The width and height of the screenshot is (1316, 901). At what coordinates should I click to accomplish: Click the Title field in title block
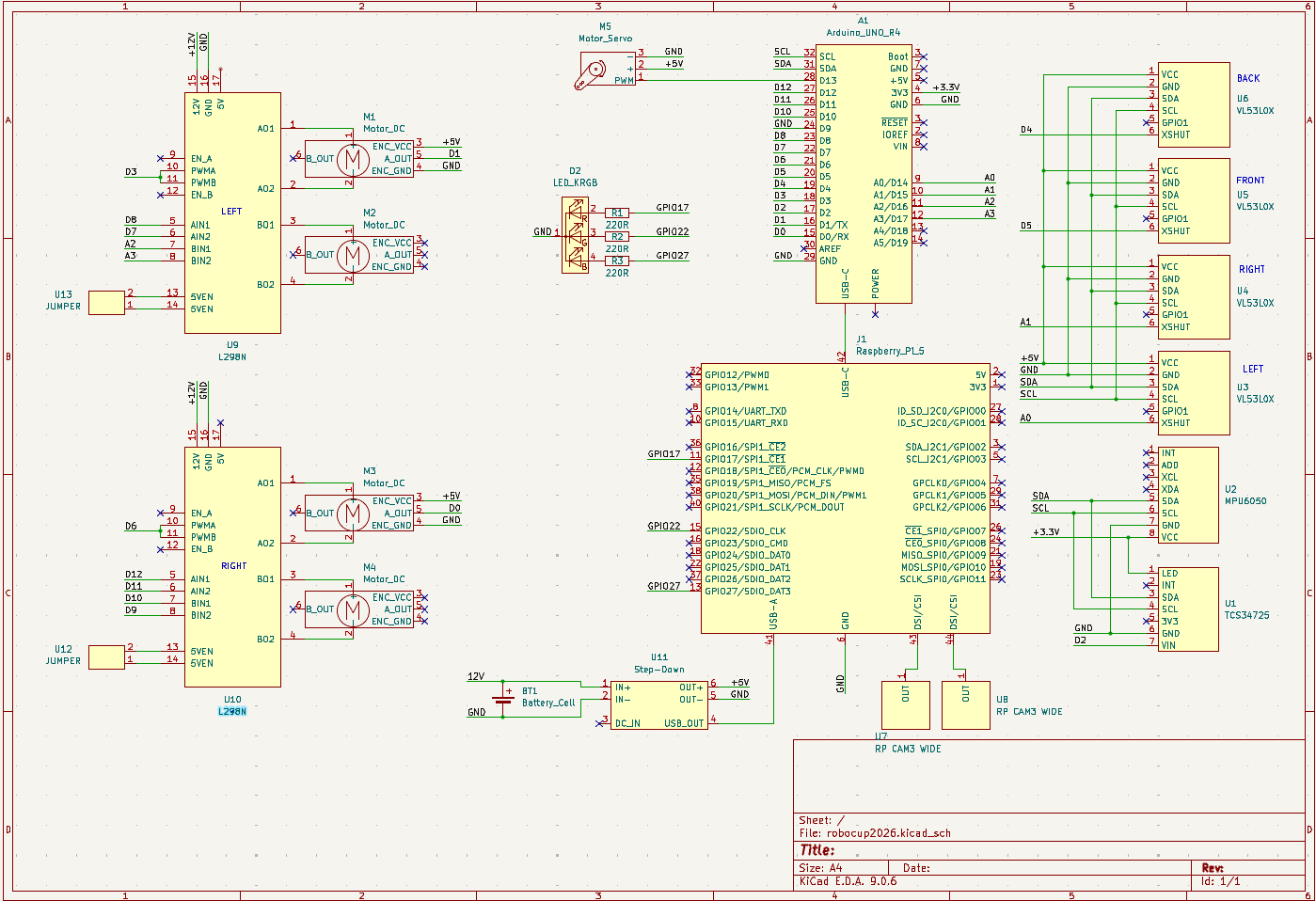[817, 850]
